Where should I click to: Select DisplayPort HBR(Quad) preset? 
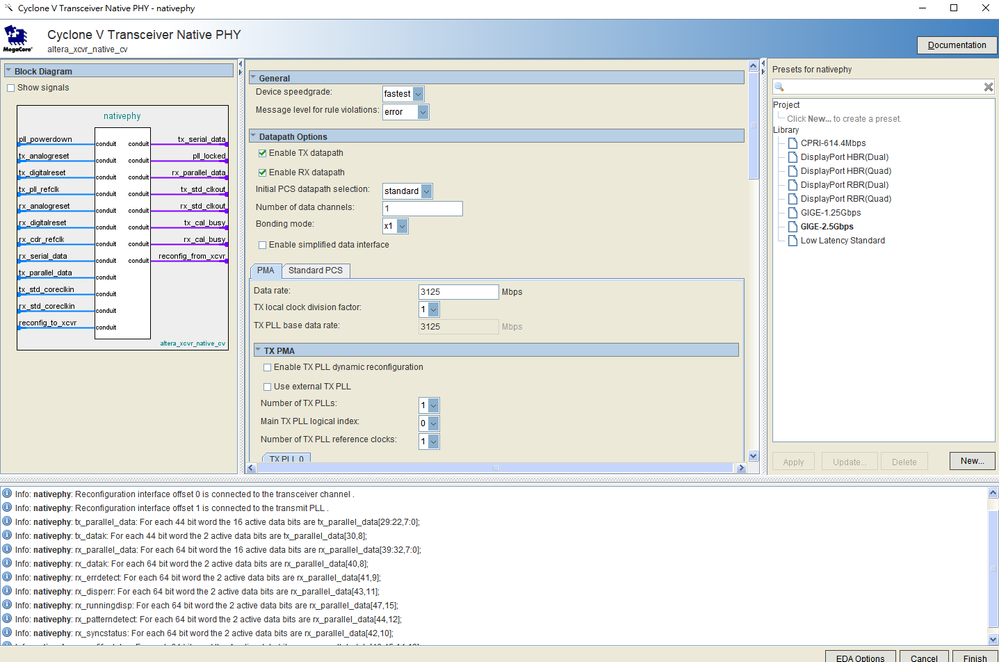[845, 171]
